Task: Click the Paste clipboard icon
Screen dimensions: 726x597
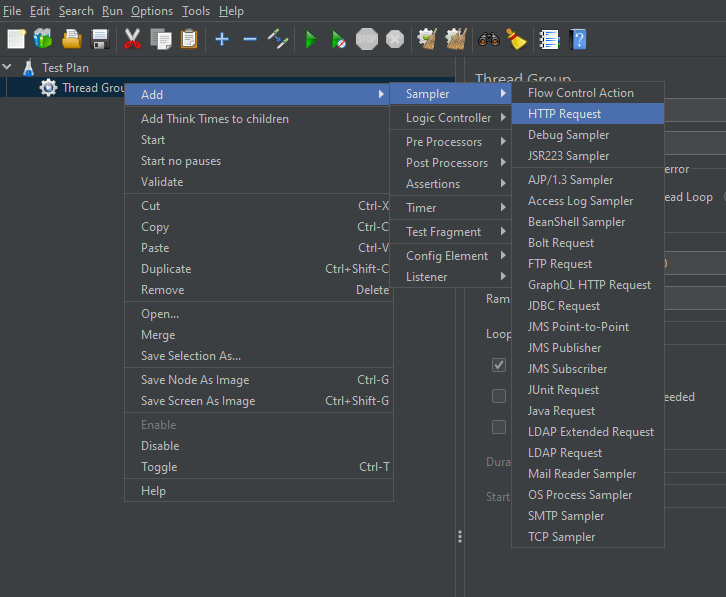Action: [189, 39]
